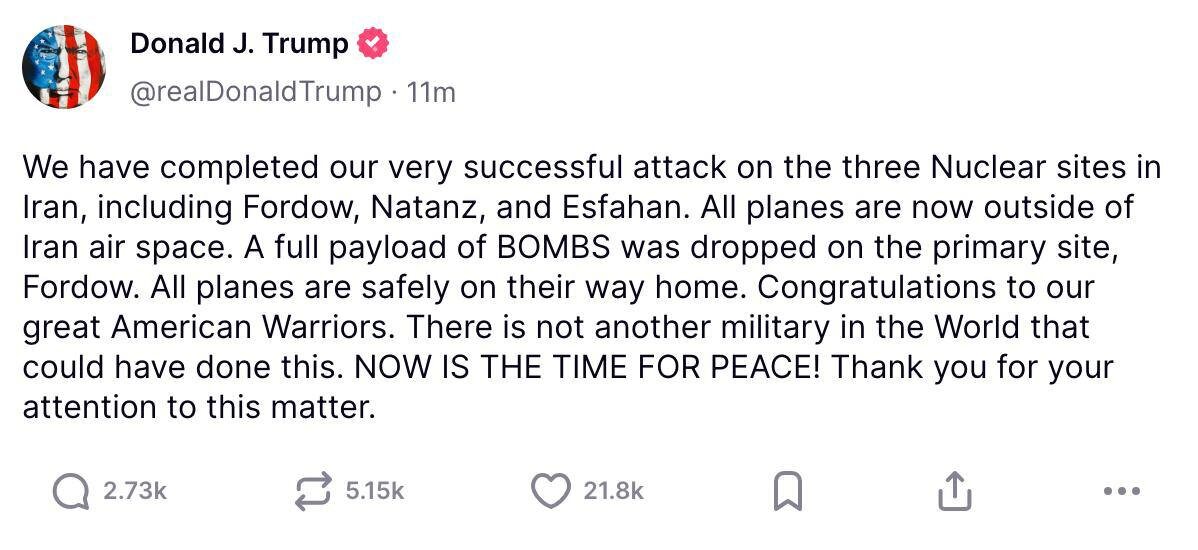Open the Donald J. Trump display name
Viewport: 1198px width, 550px height.
[x=239, y=44]
